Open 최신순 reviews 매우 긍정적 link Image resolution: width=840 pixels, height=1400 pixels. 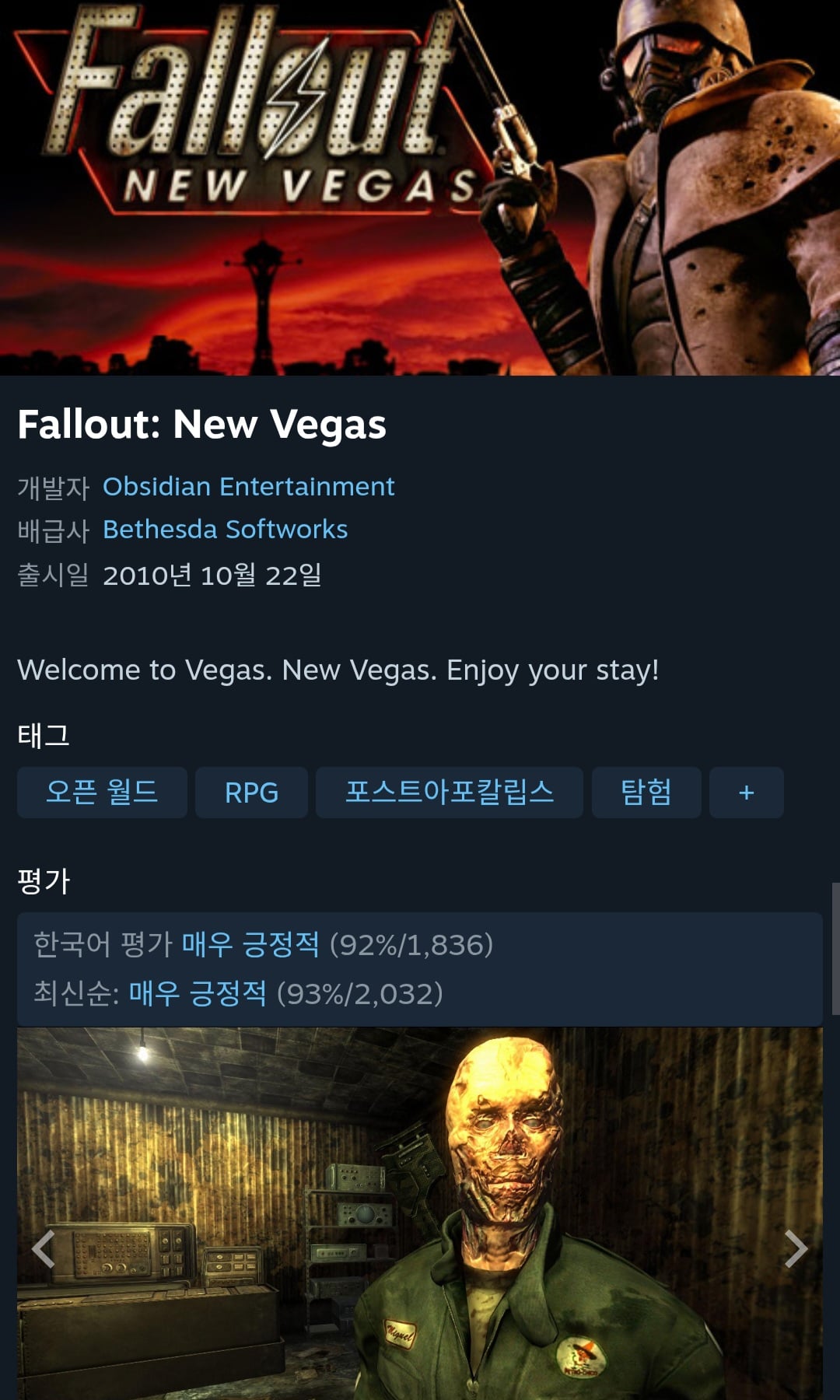click(x=198, y=993)
